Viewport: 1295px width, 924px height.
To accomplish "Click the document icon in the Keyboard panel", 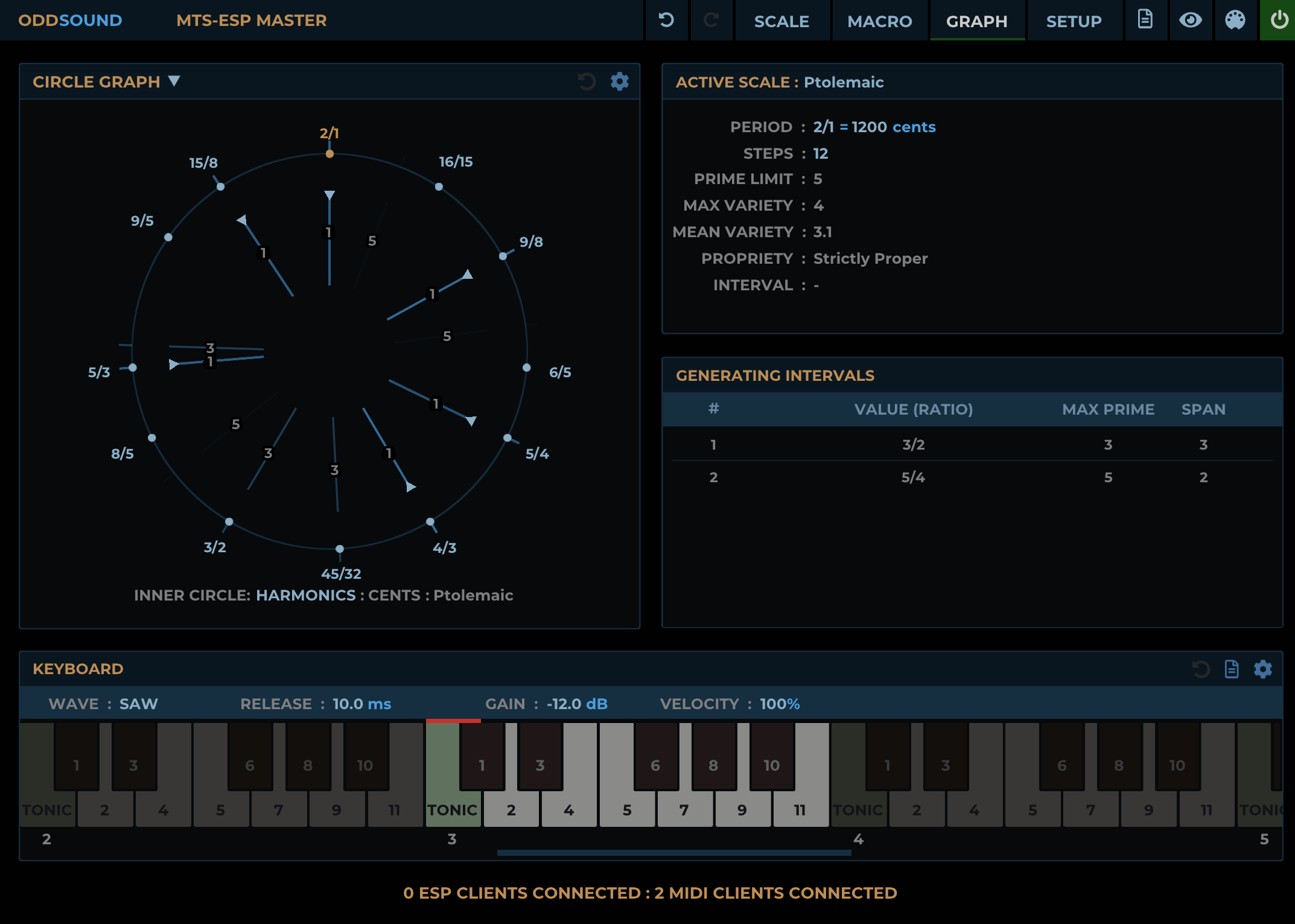I will [1232, 669].
